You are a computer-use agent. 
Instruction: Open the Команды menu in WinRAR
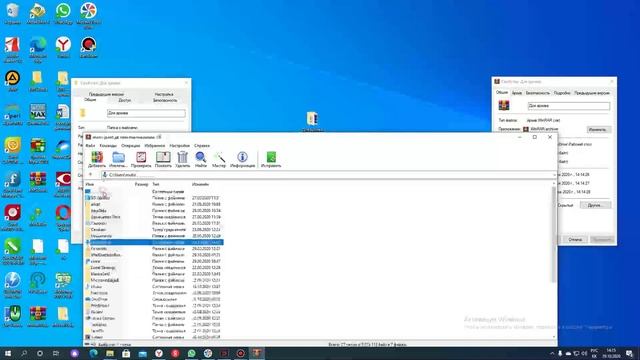108,145
